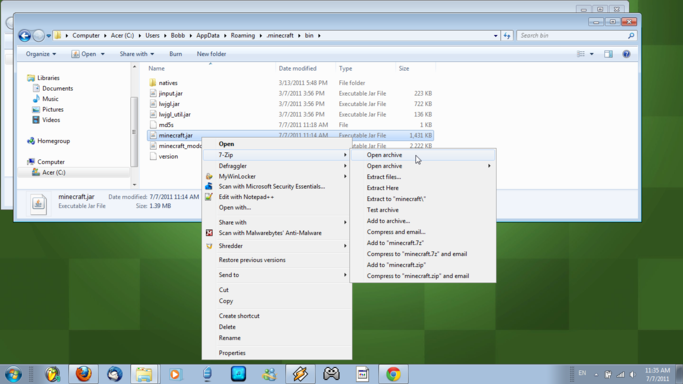Open the Share with toolbar dropdown
The width and height of the screenshot is (683, 384).
point(137,54)
